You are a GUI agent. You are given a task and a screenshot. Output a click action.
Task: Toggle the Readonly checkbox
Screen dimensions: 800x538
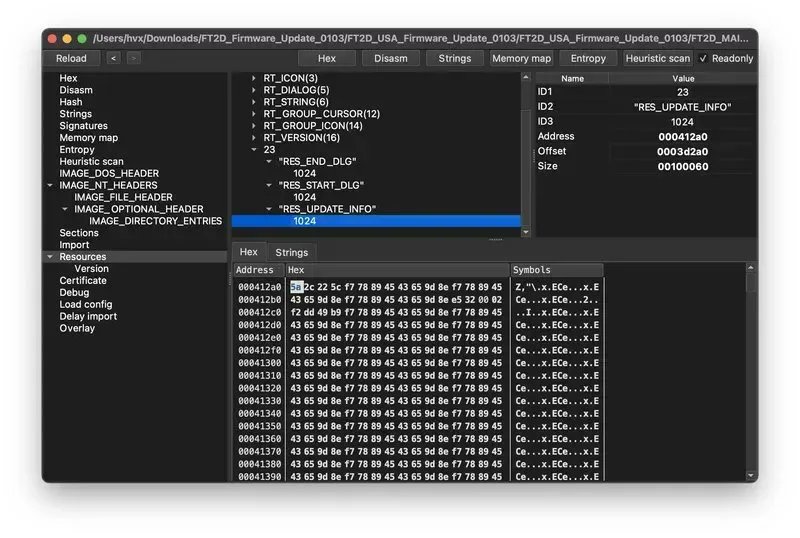coord(703,58)
